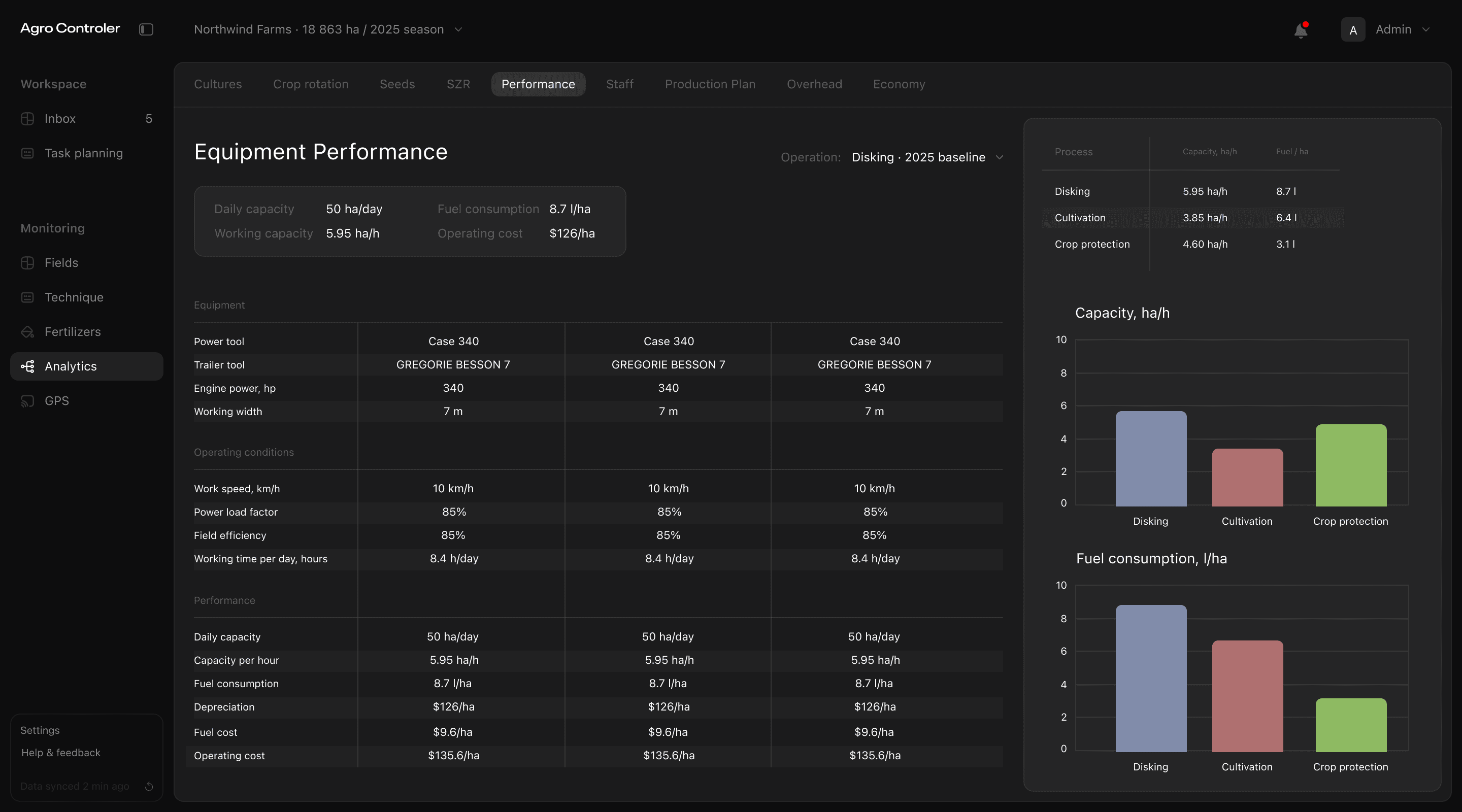Click the Field efficiency row label
The width and height of the screenshot is (1462, 812).
[230, 535]
